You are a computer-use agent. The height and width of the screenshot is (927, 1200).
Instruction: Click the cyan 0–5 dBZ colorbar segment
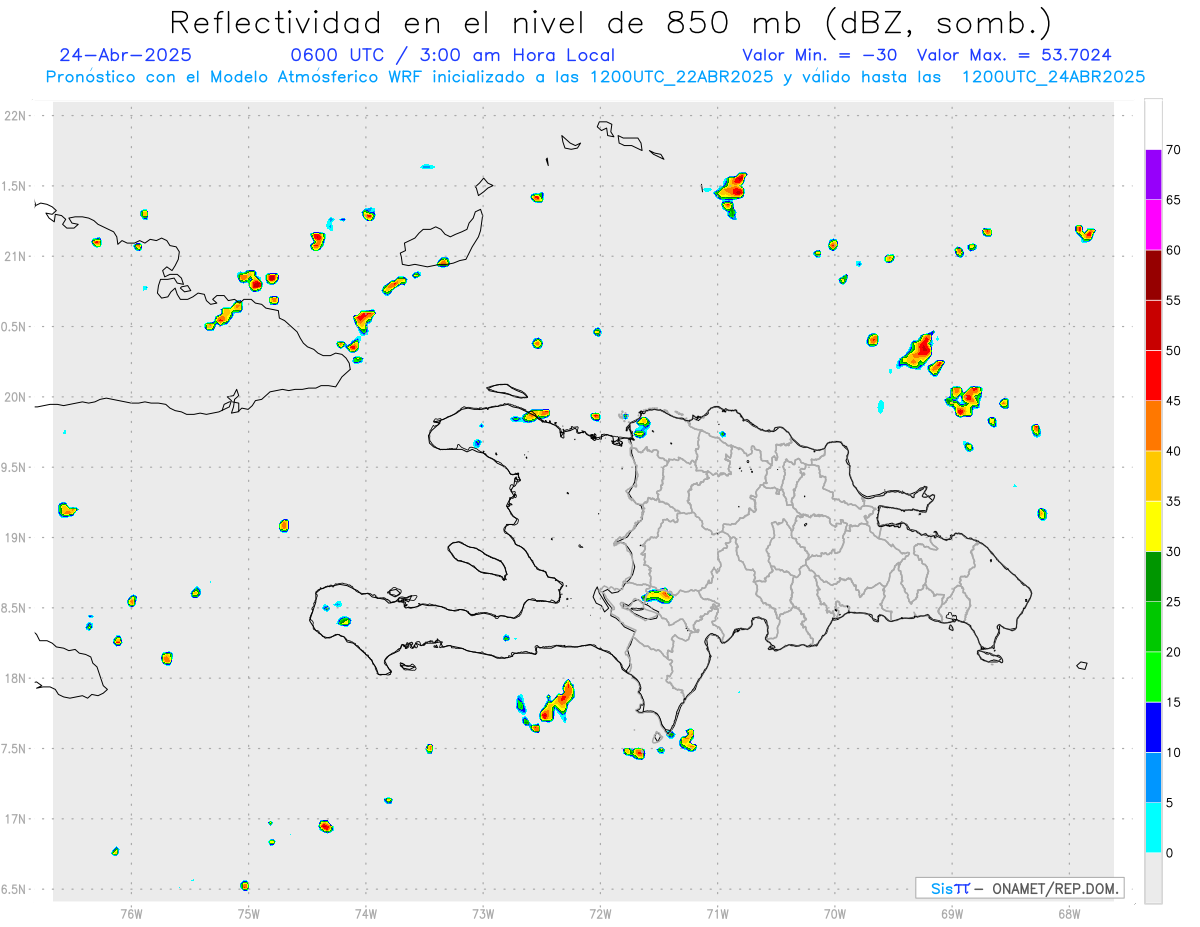pos(1153,828)
